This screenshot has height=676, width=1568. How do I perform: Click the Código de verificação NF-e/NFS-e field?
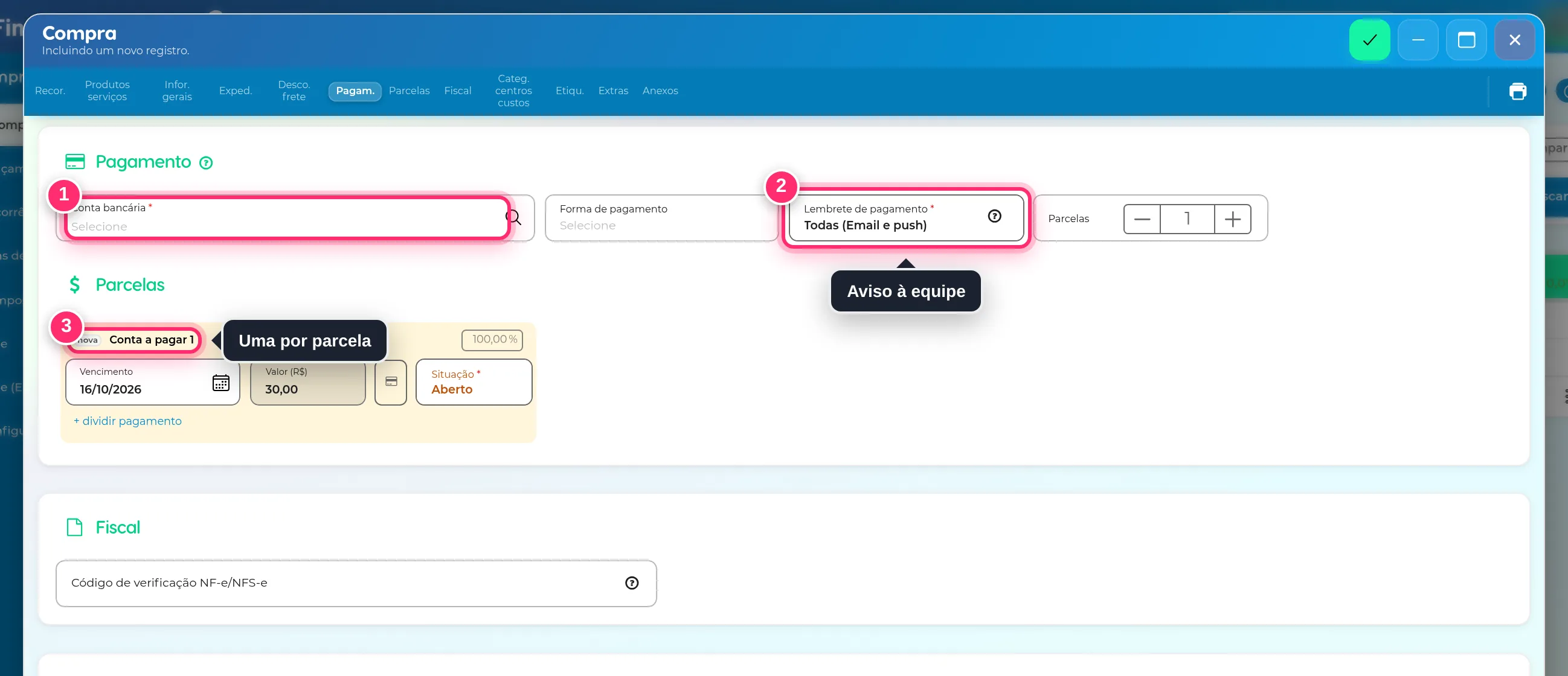coord(356,583)
